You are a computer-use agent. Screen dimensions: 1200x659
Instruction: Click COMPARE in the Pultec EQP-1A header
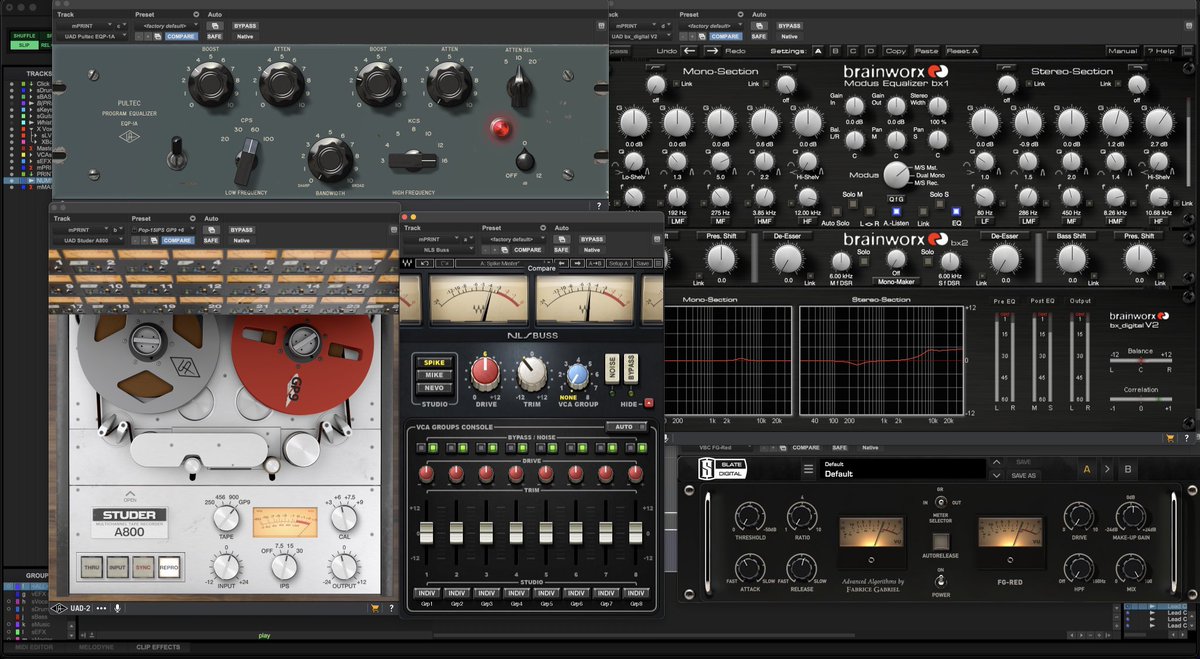coord(181,36)
